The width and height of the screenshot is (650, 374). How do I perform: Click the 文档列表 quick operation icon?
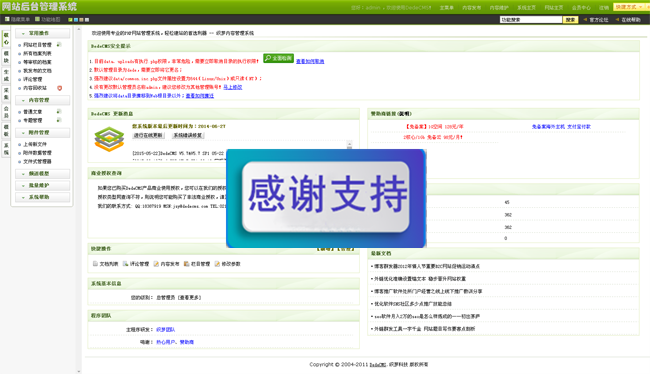tap(95, 264)
